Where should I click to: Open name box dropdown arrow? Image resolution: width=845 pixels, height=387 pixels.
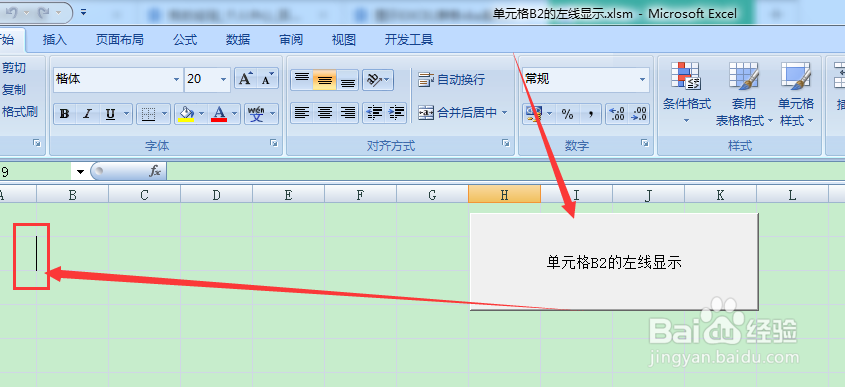point(80,172)
